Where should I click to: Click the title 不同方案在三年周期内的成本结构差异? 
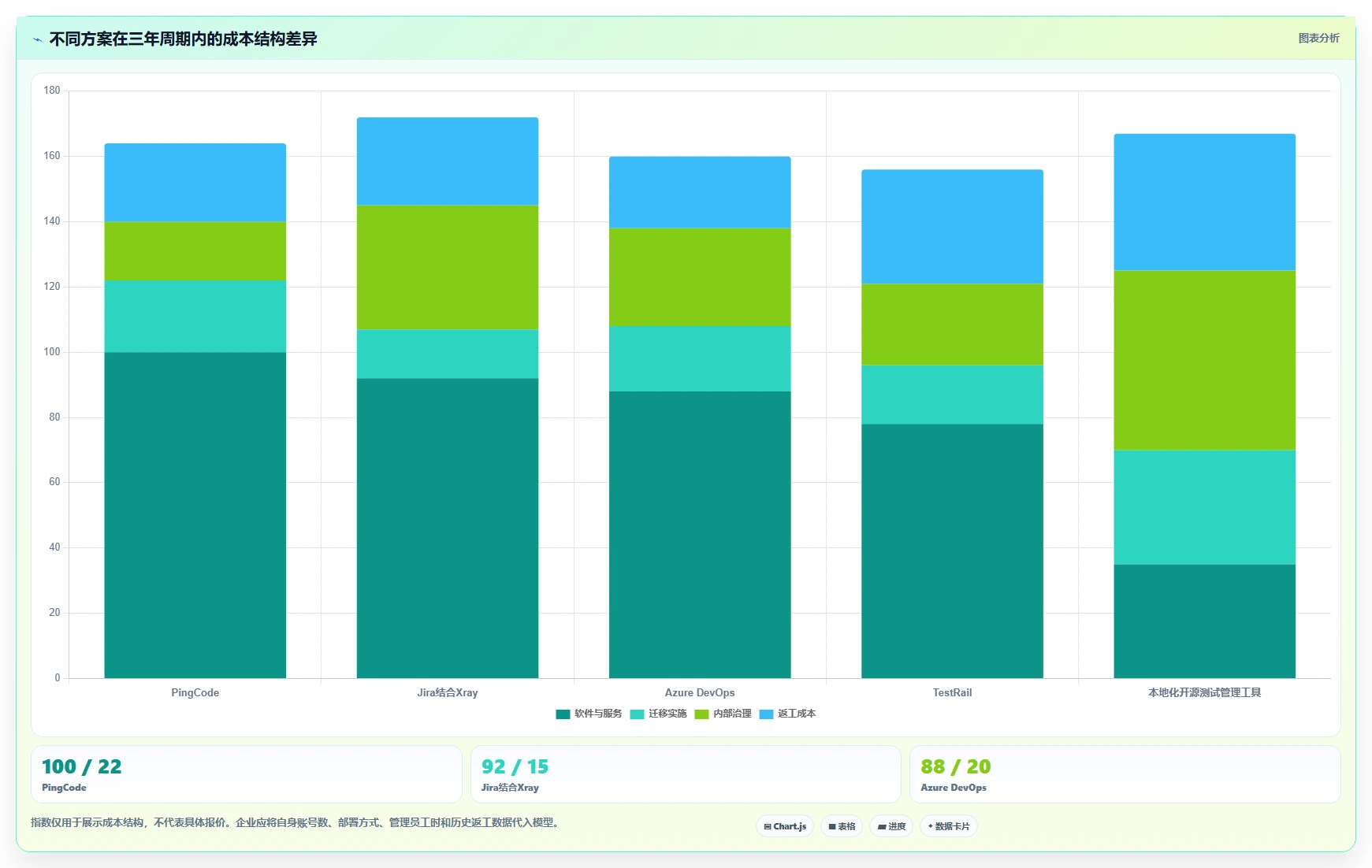(184, 39)
